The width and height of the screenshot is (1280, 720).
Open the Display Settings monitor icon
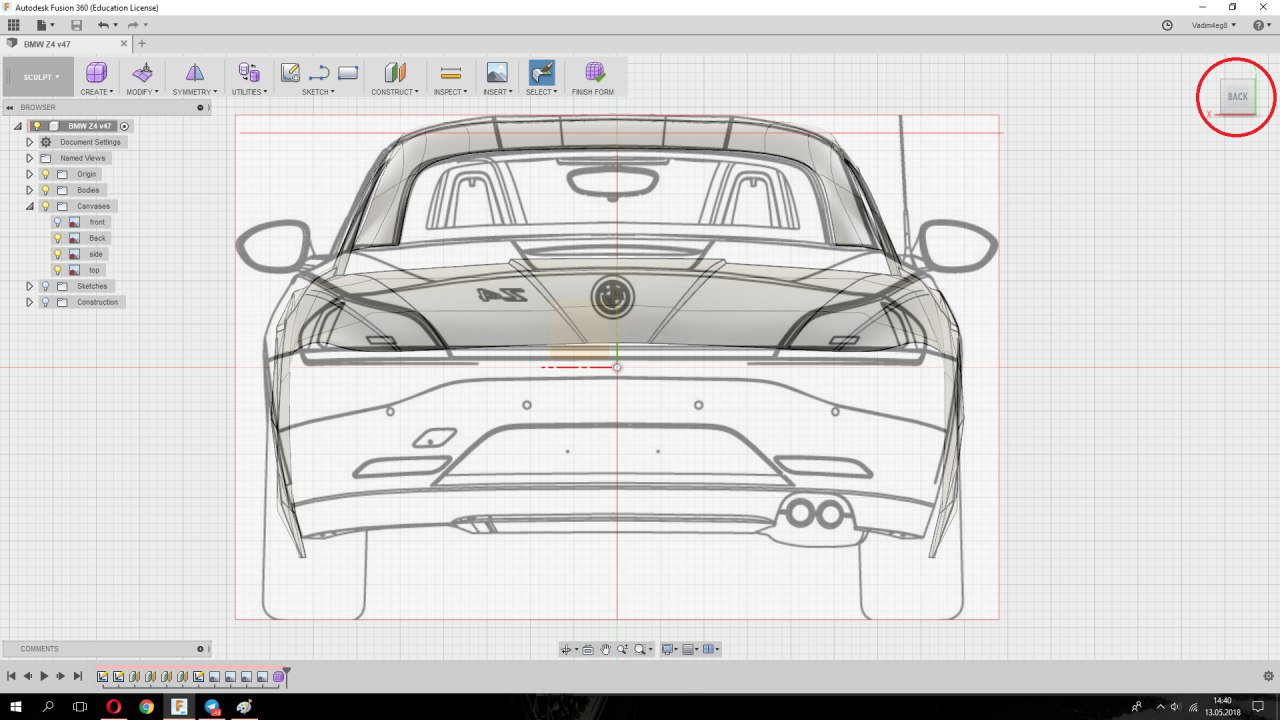point(669,649)
